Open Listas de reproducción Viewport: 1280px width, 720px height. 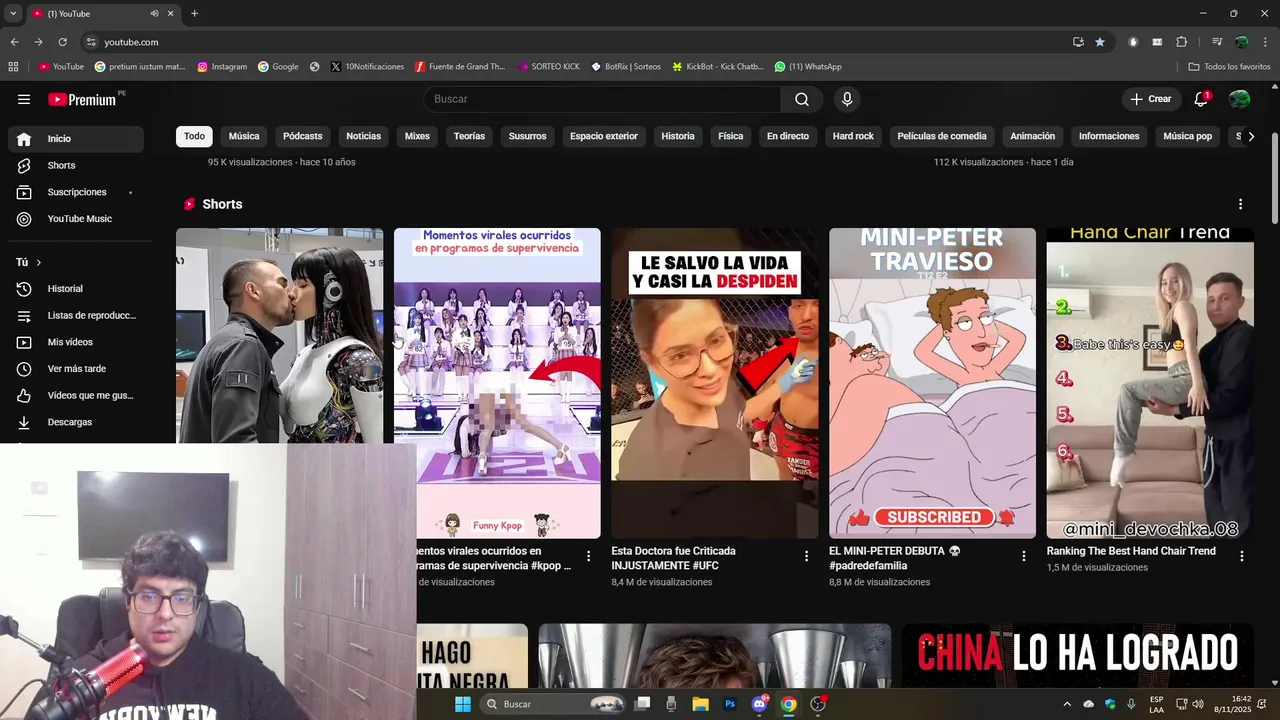click(76, 315)
